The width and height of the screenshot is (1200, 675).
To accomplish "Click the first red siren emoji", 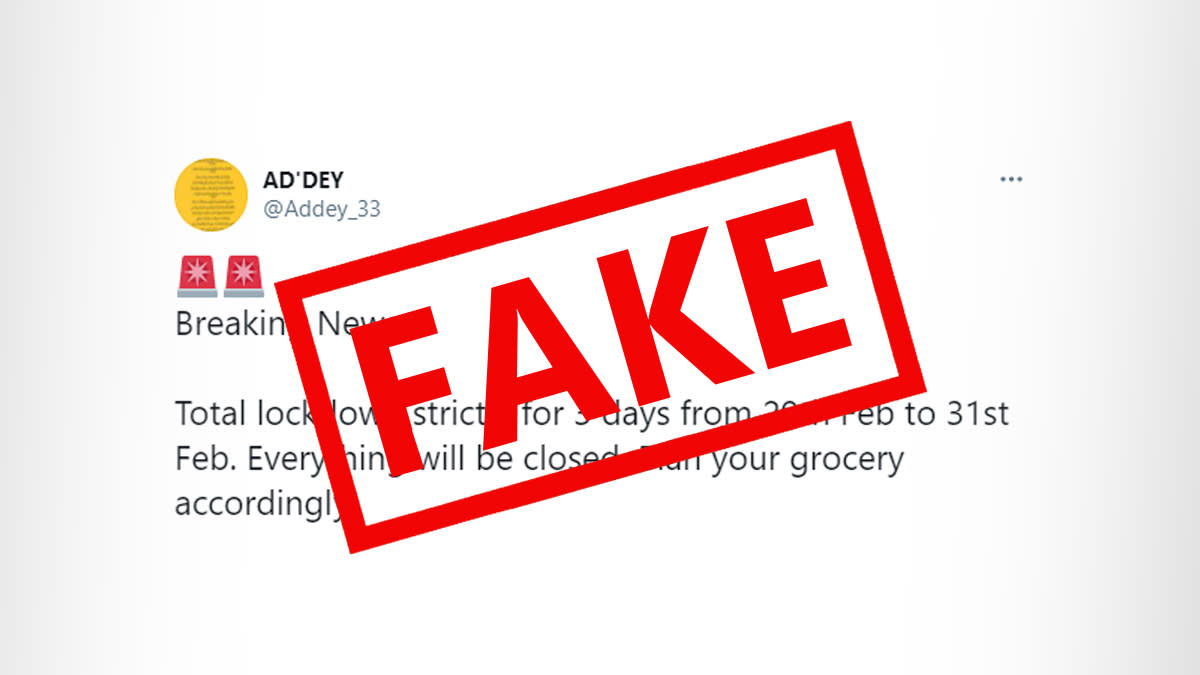I will tap(196, 276).
